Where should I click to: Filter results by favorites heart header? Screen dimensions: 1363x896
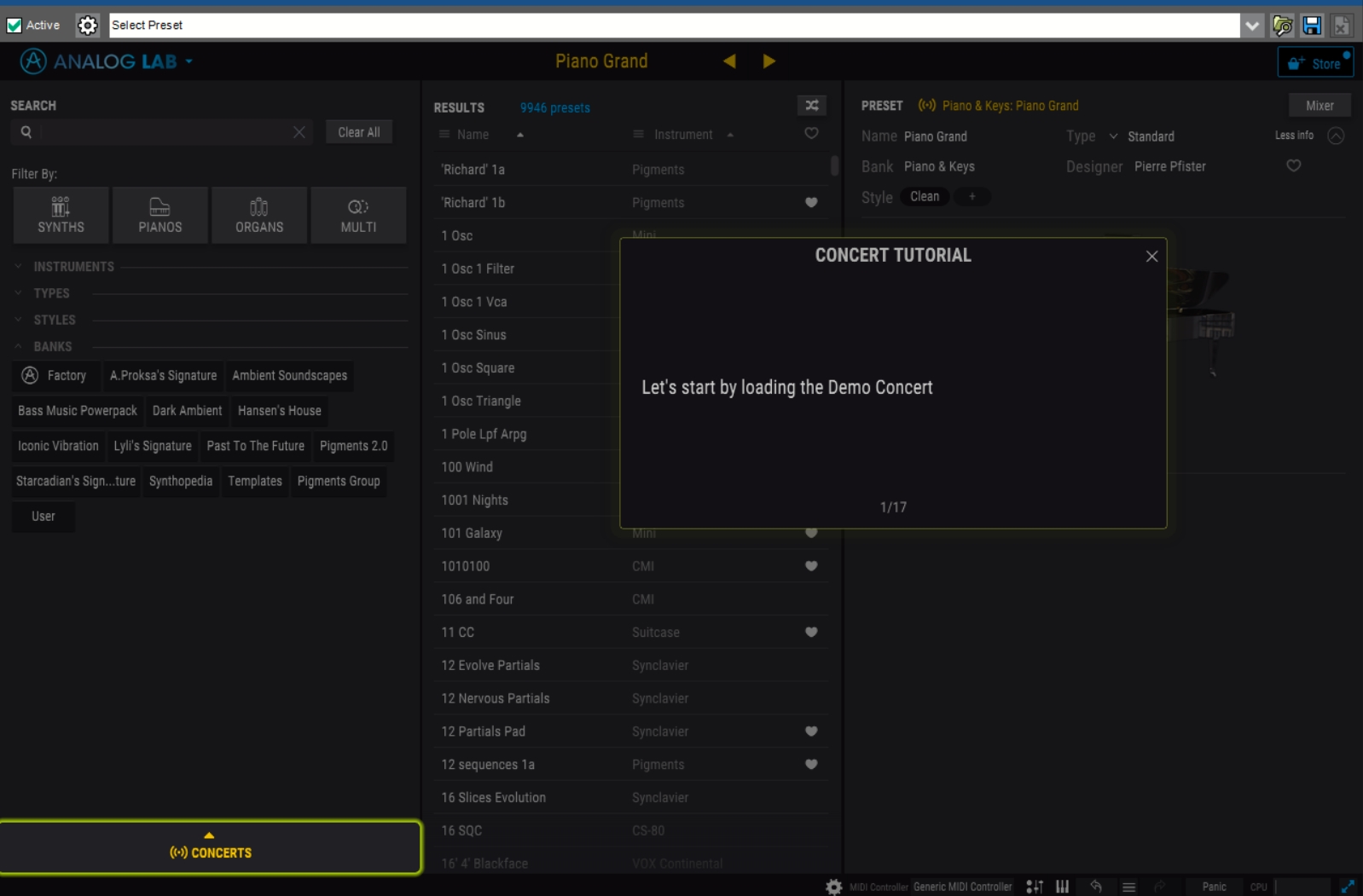click(811, 133)
